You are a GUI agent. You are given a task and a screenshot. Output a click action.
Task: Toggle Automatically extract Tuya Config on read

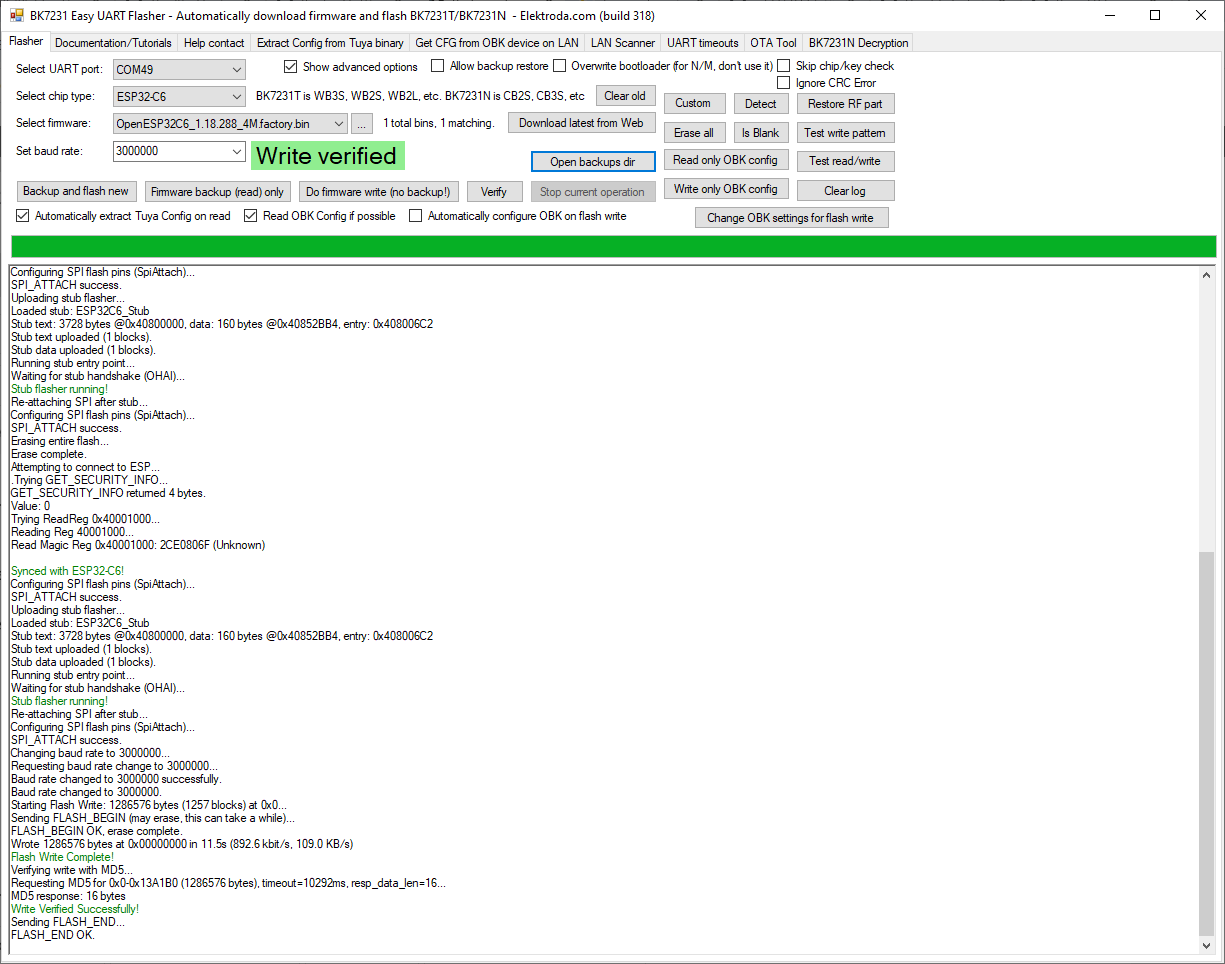click(x=23, y=216)
